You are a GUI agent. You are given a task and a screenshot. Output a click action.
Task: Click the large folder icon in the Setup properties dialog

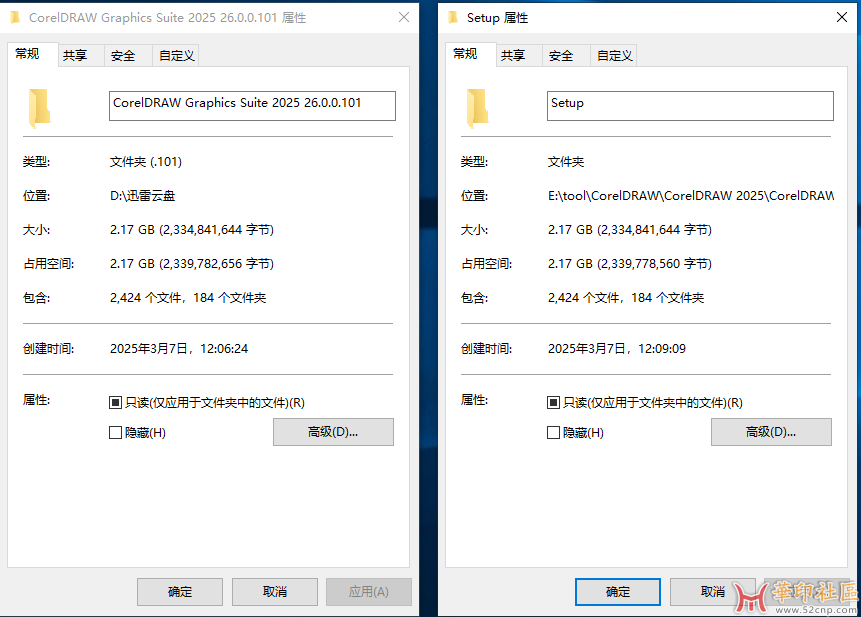pyautogui.click(x=477, y=108)
